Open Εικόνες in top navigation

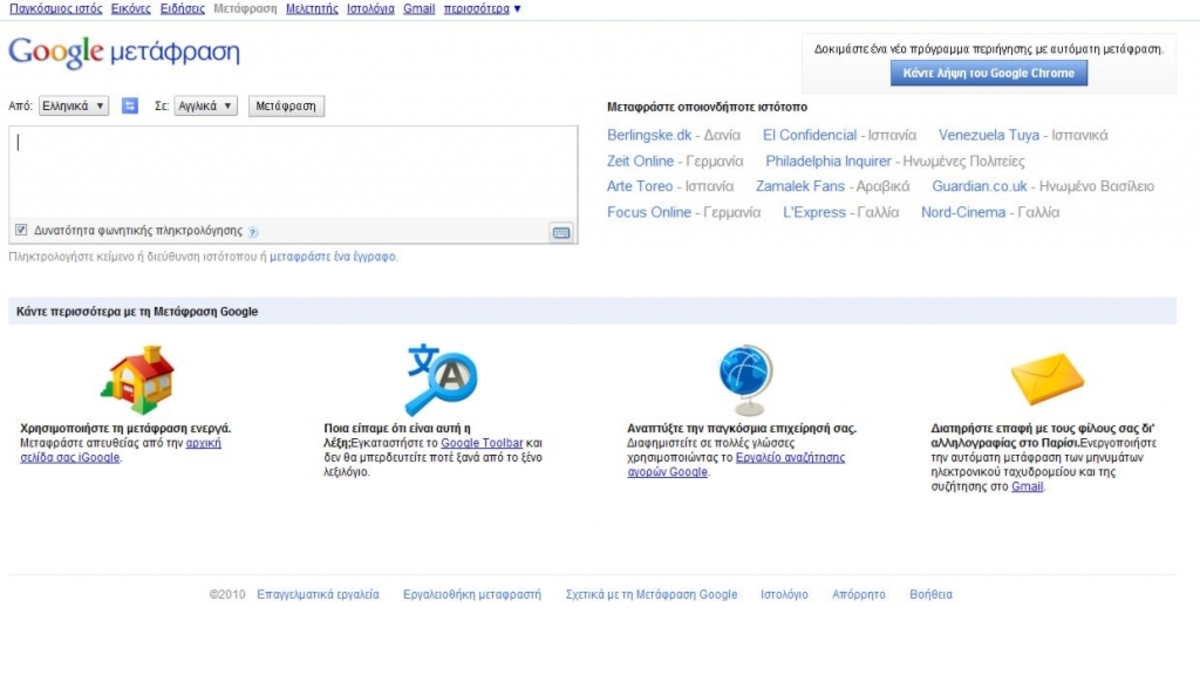131,9
